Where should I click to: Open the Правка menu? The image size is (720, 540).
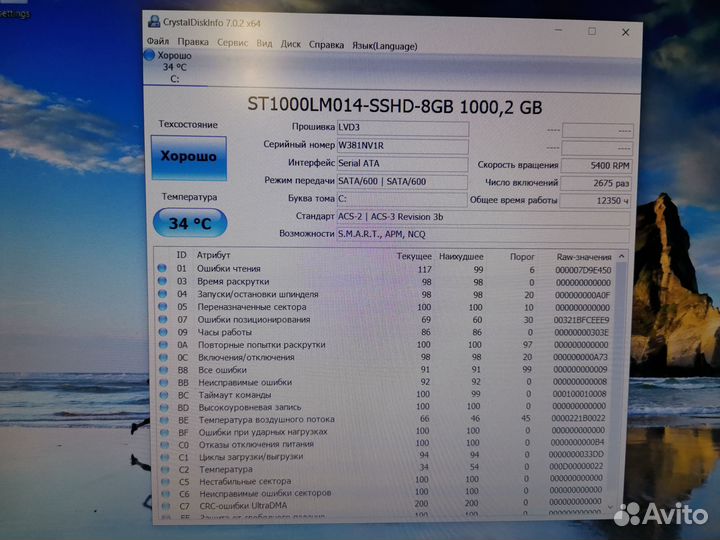[193, 42]
